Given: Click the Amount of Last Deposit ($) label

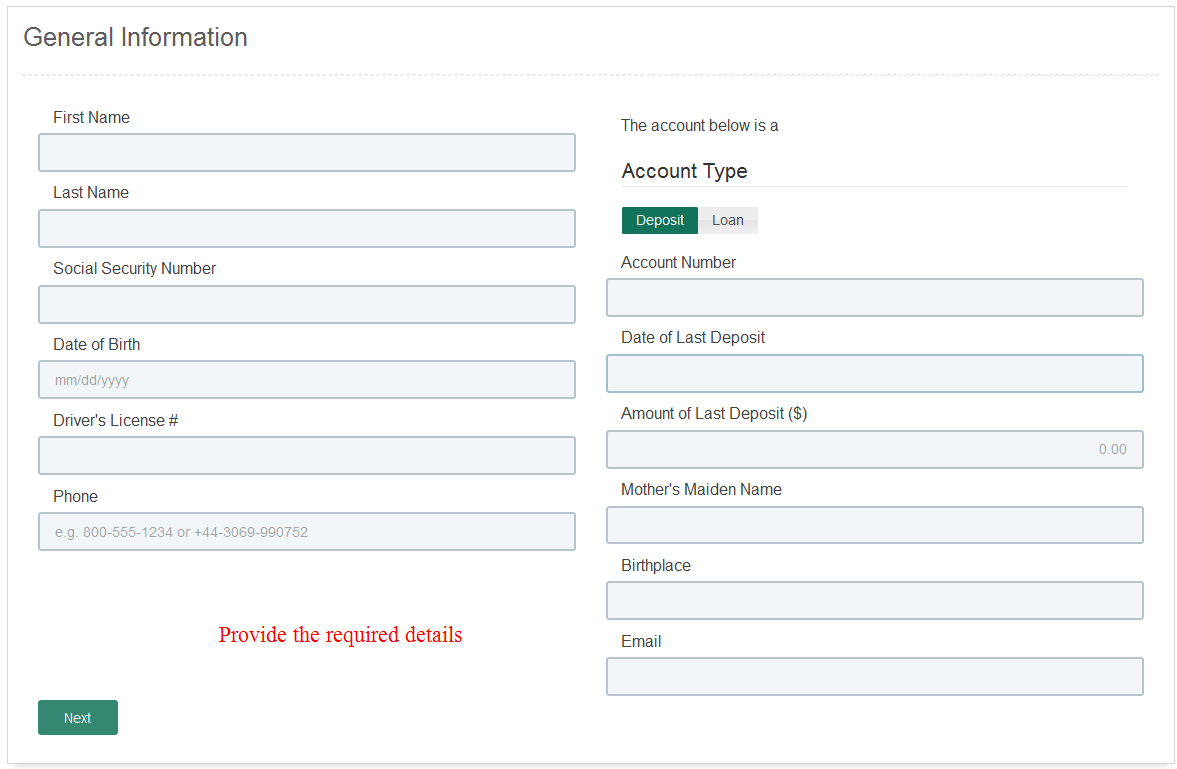Looking at the screenshot, I should 714,414.
